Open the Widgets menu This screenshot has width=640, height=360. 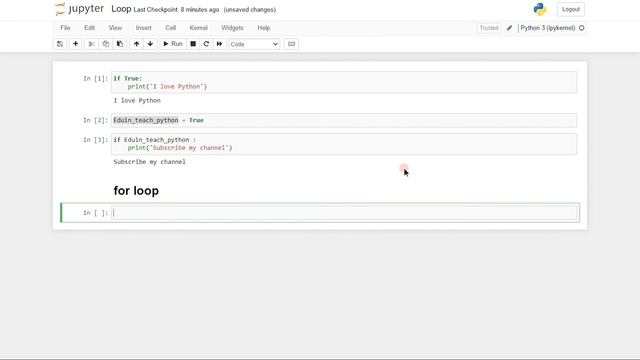point(232,28)
